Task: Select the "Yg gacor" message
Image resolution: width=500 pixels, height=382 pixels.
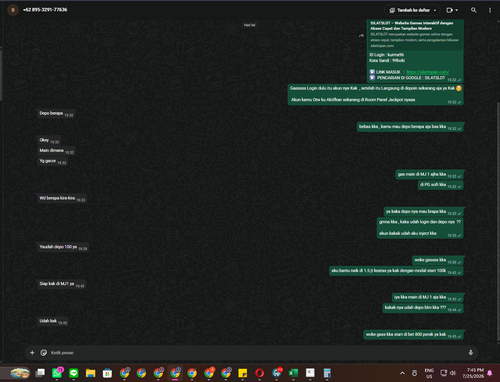Action: click(52, 161)
